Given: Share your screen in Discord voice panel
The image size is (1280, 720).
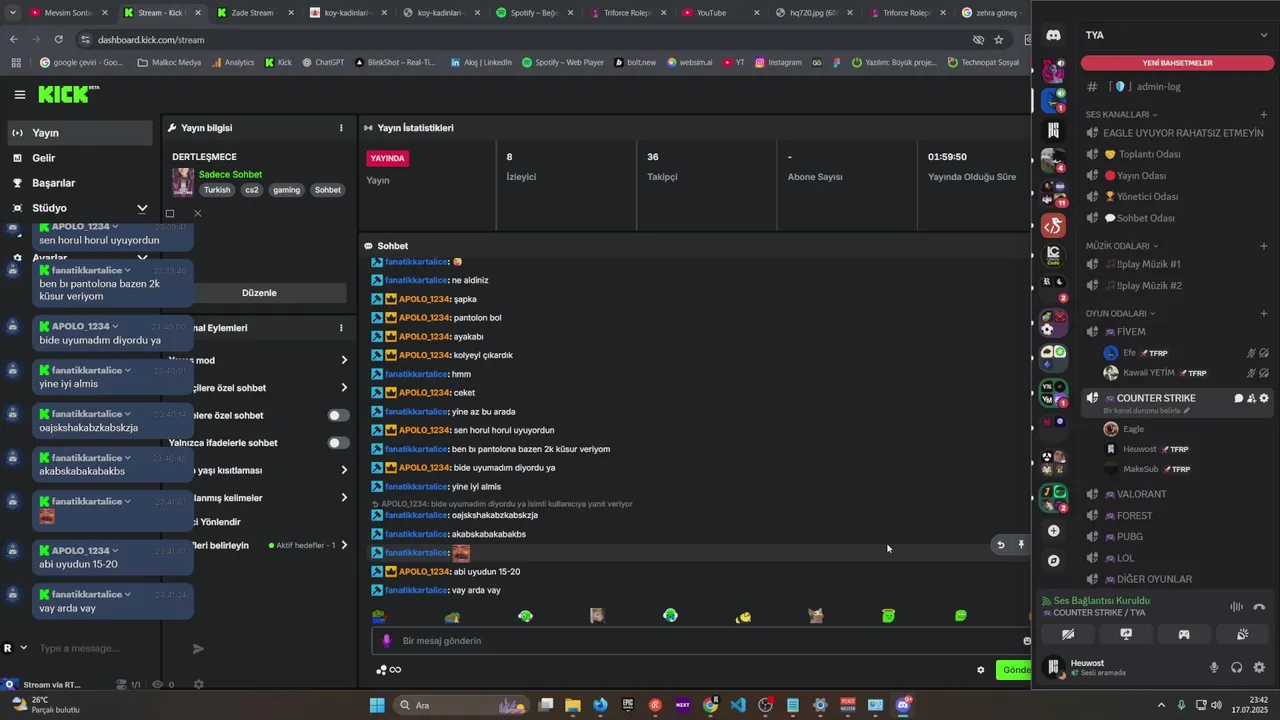Looking at the screenshot, I should pyautogui.click(x=1126, y=634).
